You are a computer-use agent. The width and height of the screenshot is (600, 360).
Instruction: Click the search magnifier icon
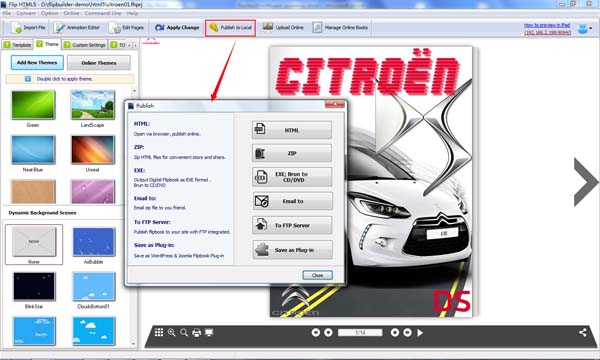[x=184, y=332]
